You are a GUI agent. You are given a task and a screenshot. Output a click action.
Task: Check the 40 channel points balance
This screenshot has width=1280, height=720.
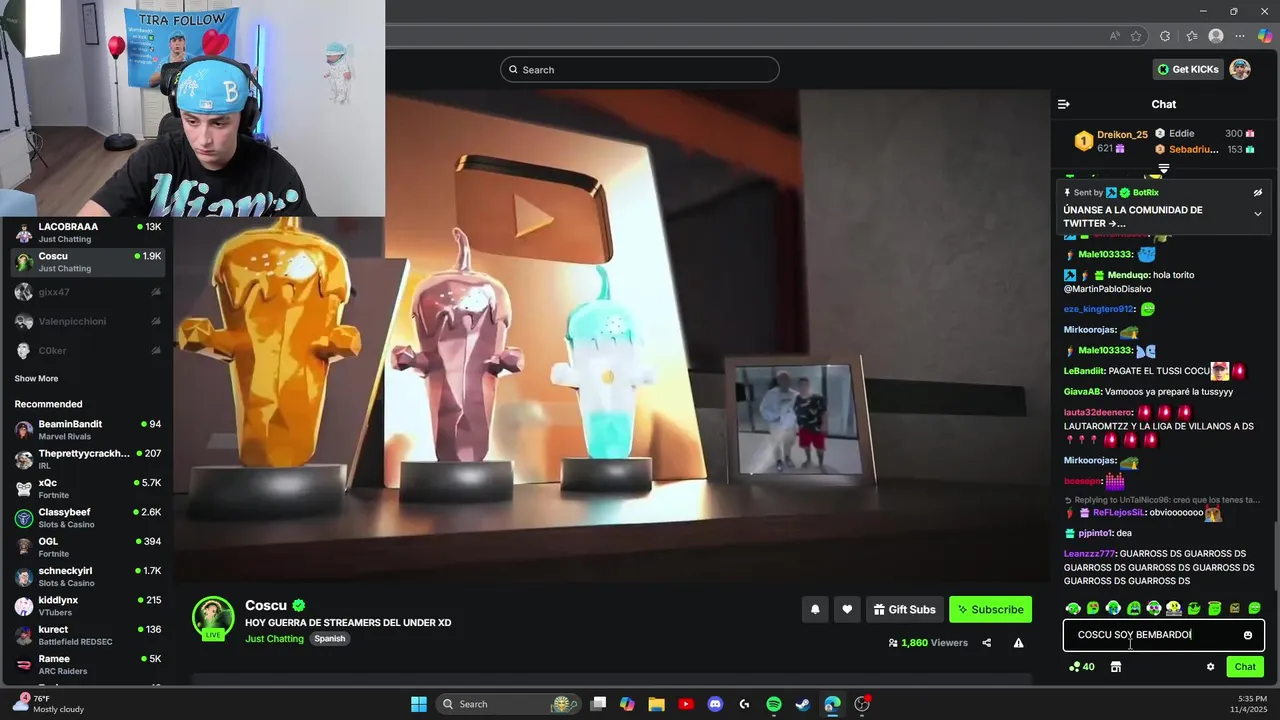point(1082,667)
